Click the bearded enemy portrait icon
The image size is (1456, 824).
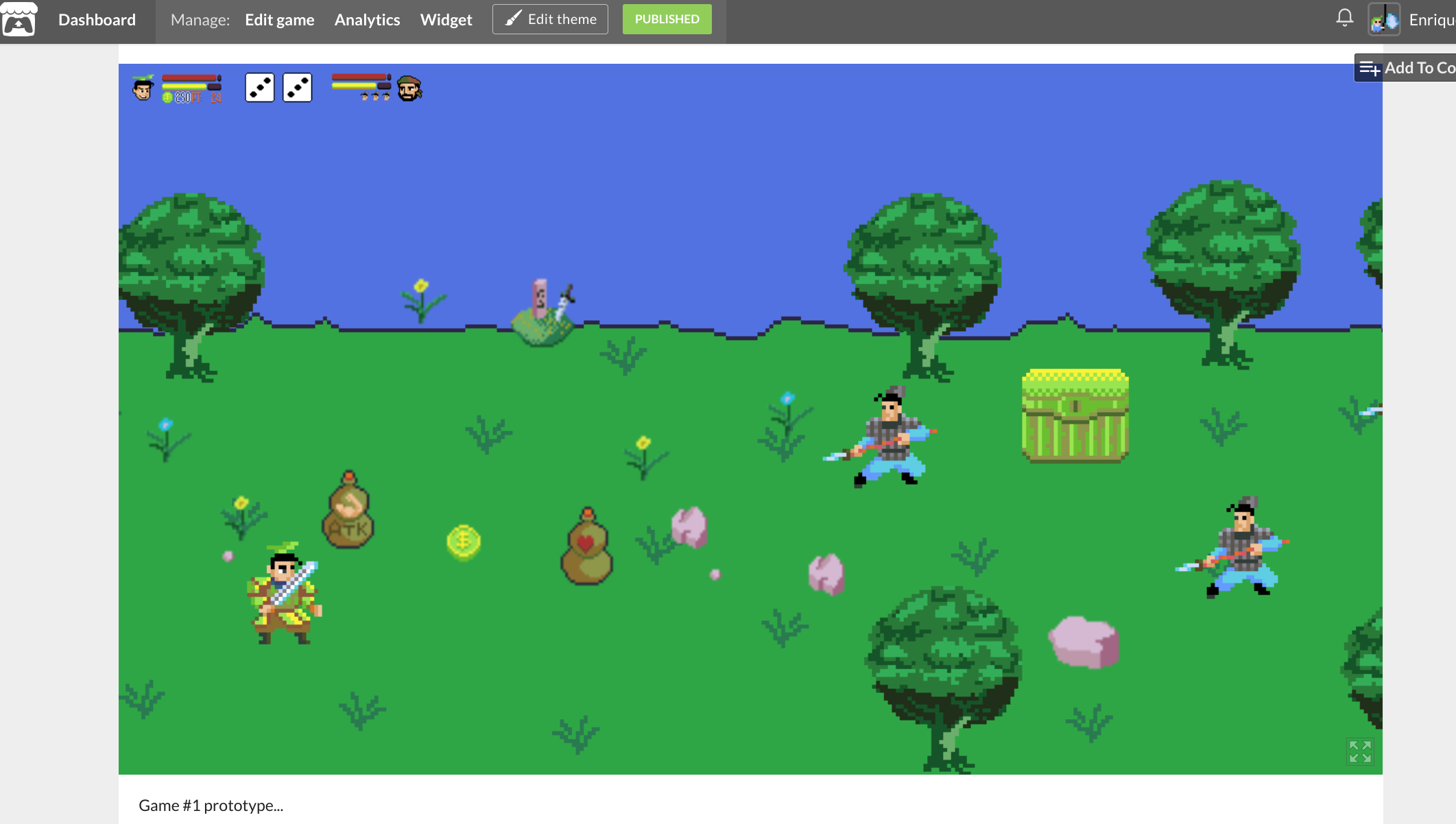[409, 88]
